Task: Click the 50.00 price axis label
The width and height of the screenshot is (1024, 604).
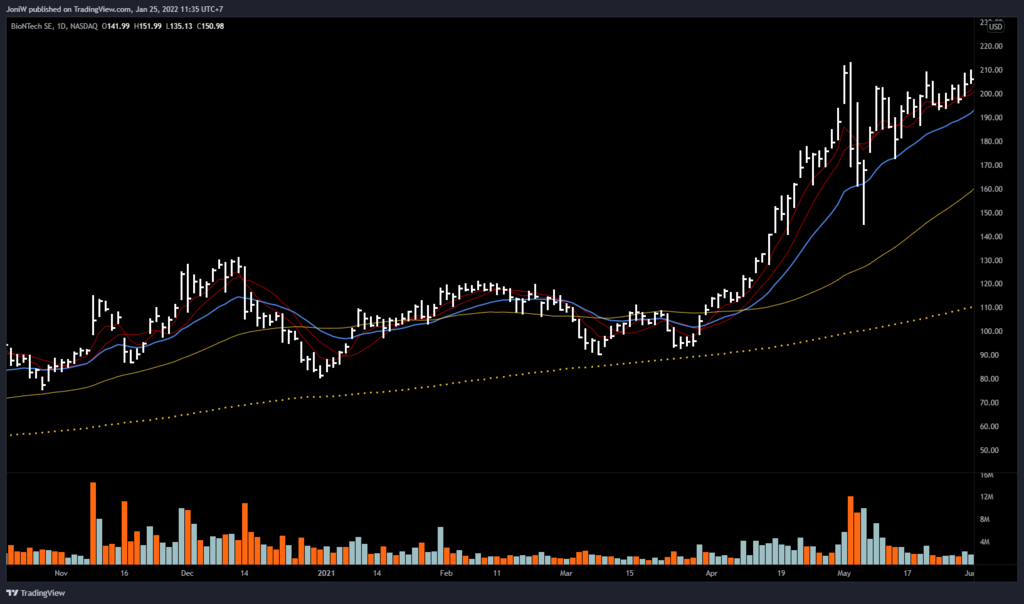Action: click(994, 450)
